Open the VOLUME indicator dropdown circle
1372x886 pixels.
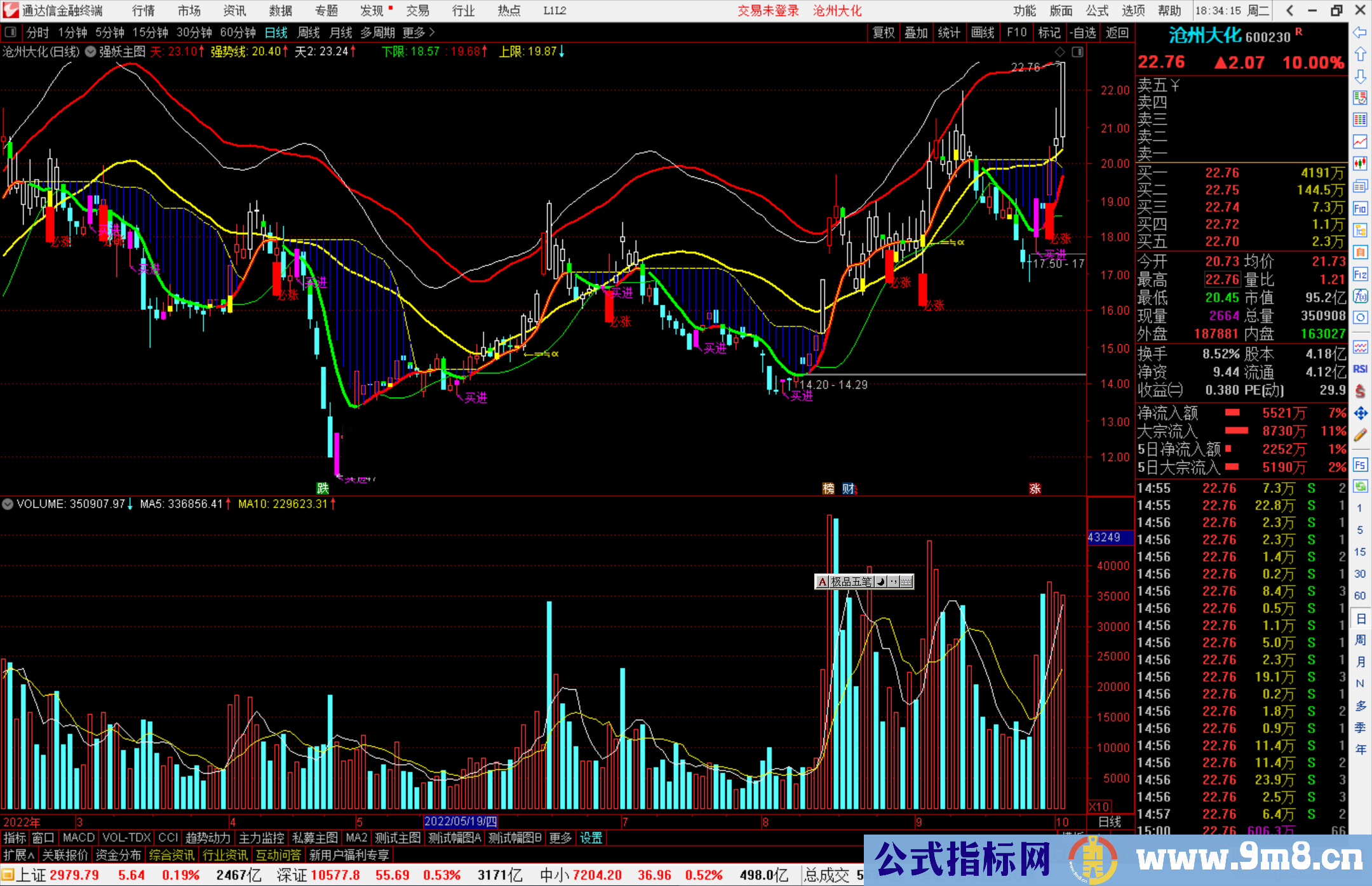(x=8, y=504)
